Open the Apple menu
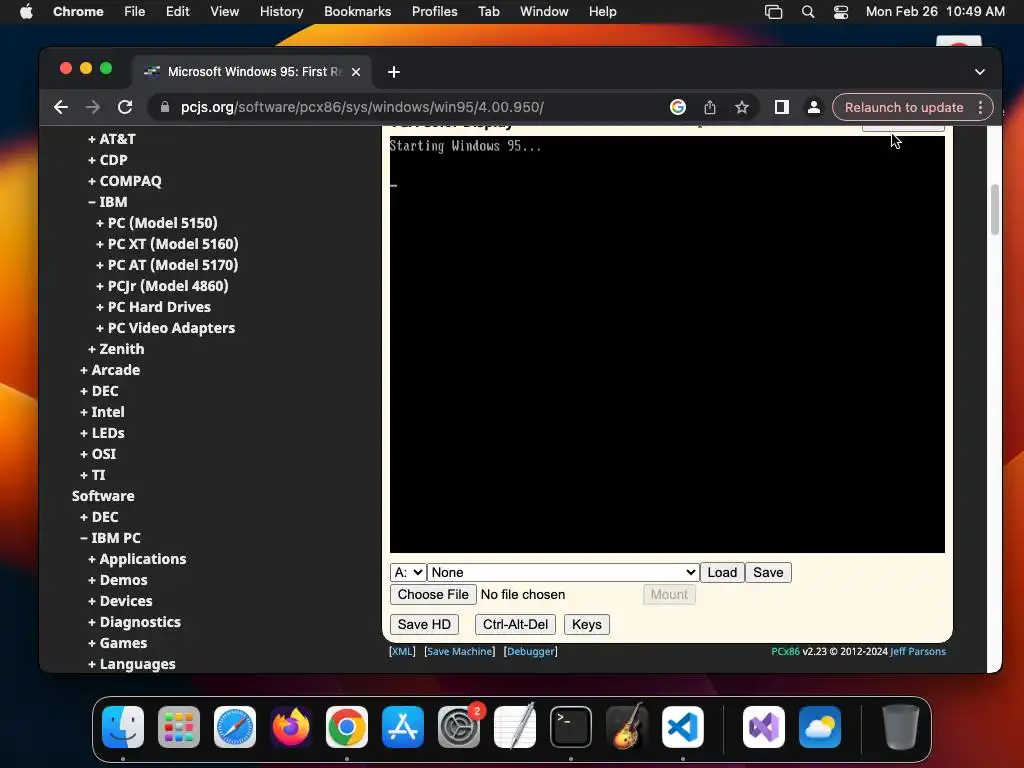 click(x=26, y=12)
